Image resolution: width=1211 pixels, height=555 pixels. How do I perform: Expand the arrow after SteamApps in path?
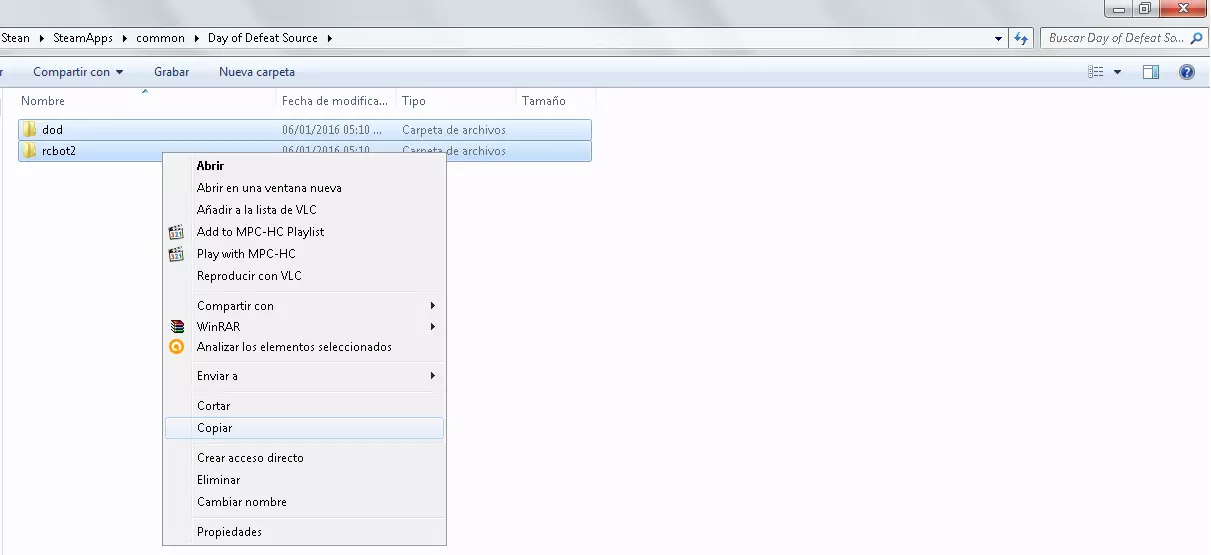[125, 38]
